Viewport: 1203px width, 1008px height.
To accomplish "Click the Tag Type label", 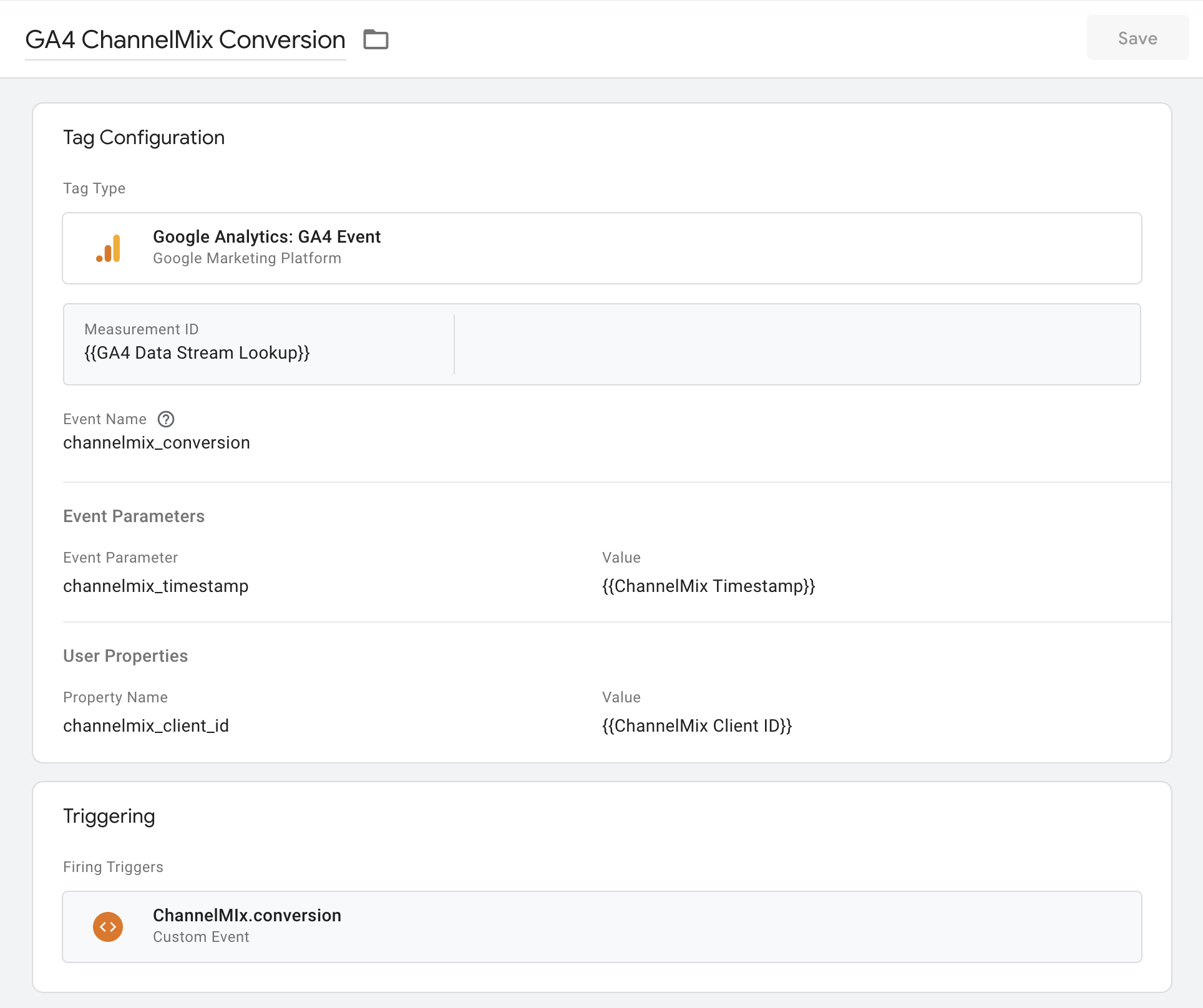I will 94,188.
